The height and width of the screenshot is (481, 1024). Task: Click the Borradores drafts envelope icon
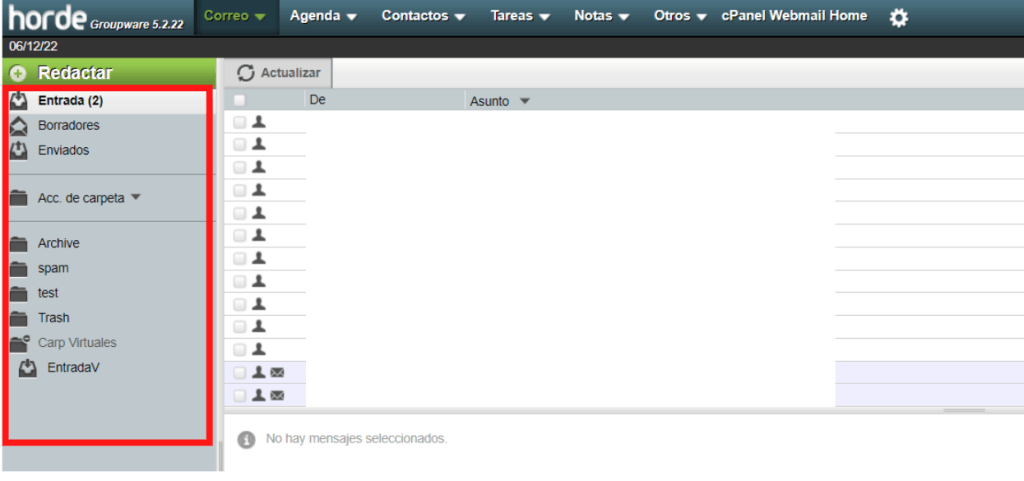[19, 125]
